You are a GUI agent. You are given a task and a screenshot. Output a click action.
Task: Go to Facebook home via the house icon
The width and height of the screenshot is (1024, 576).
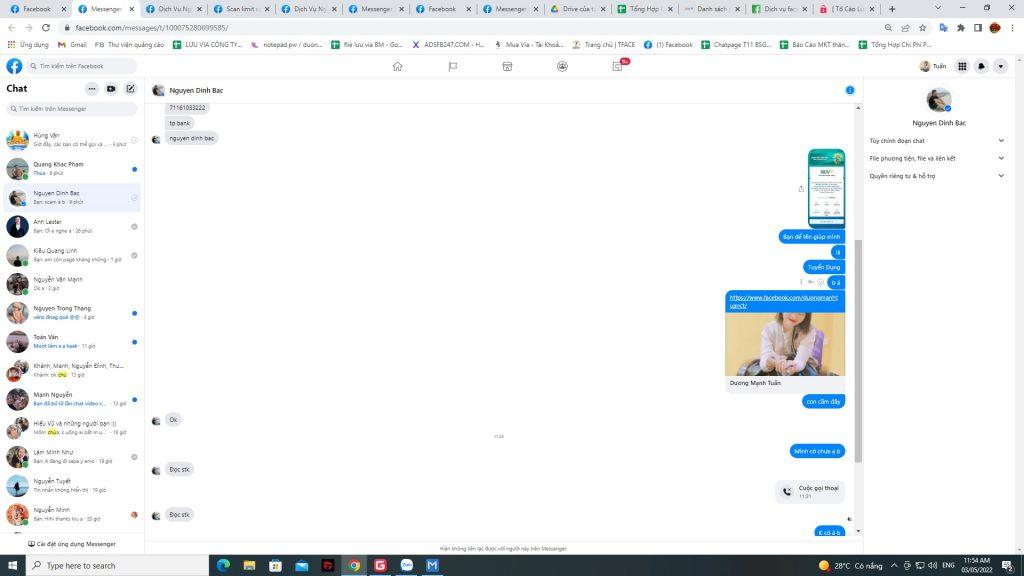[397, 66]
